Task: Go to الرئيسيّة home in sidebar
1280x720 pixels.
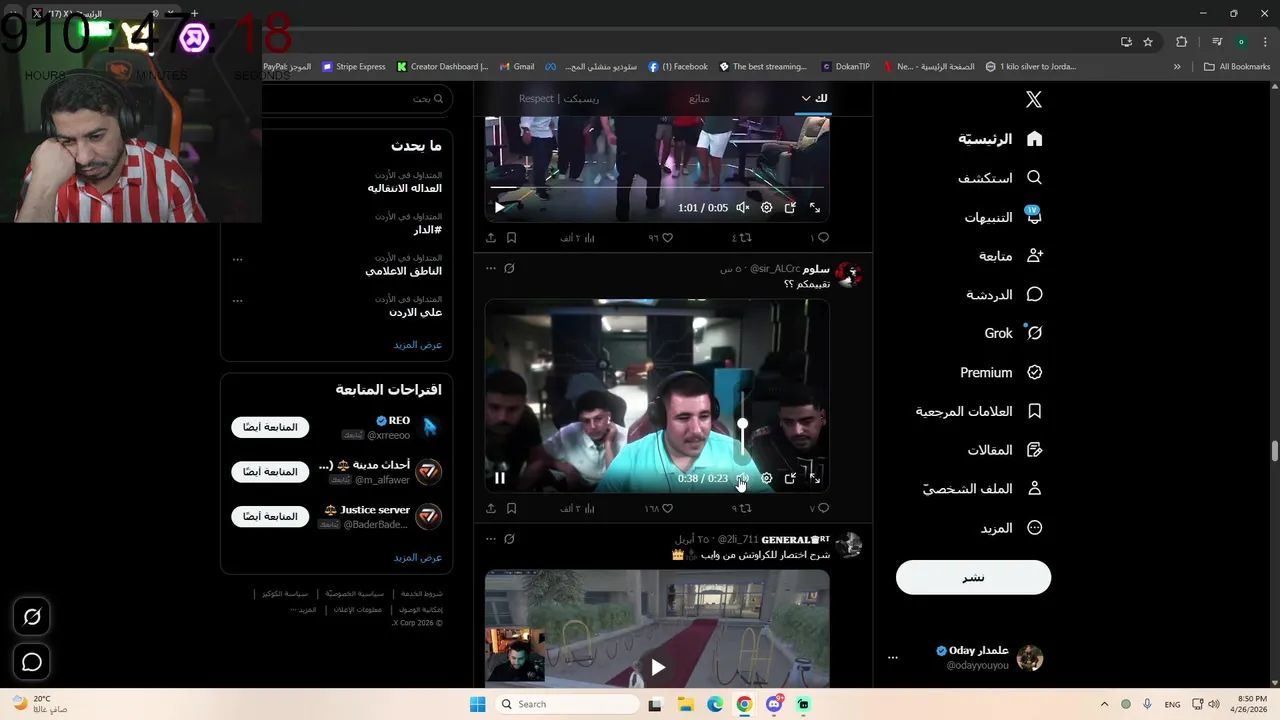Action: pos(1000,139)
